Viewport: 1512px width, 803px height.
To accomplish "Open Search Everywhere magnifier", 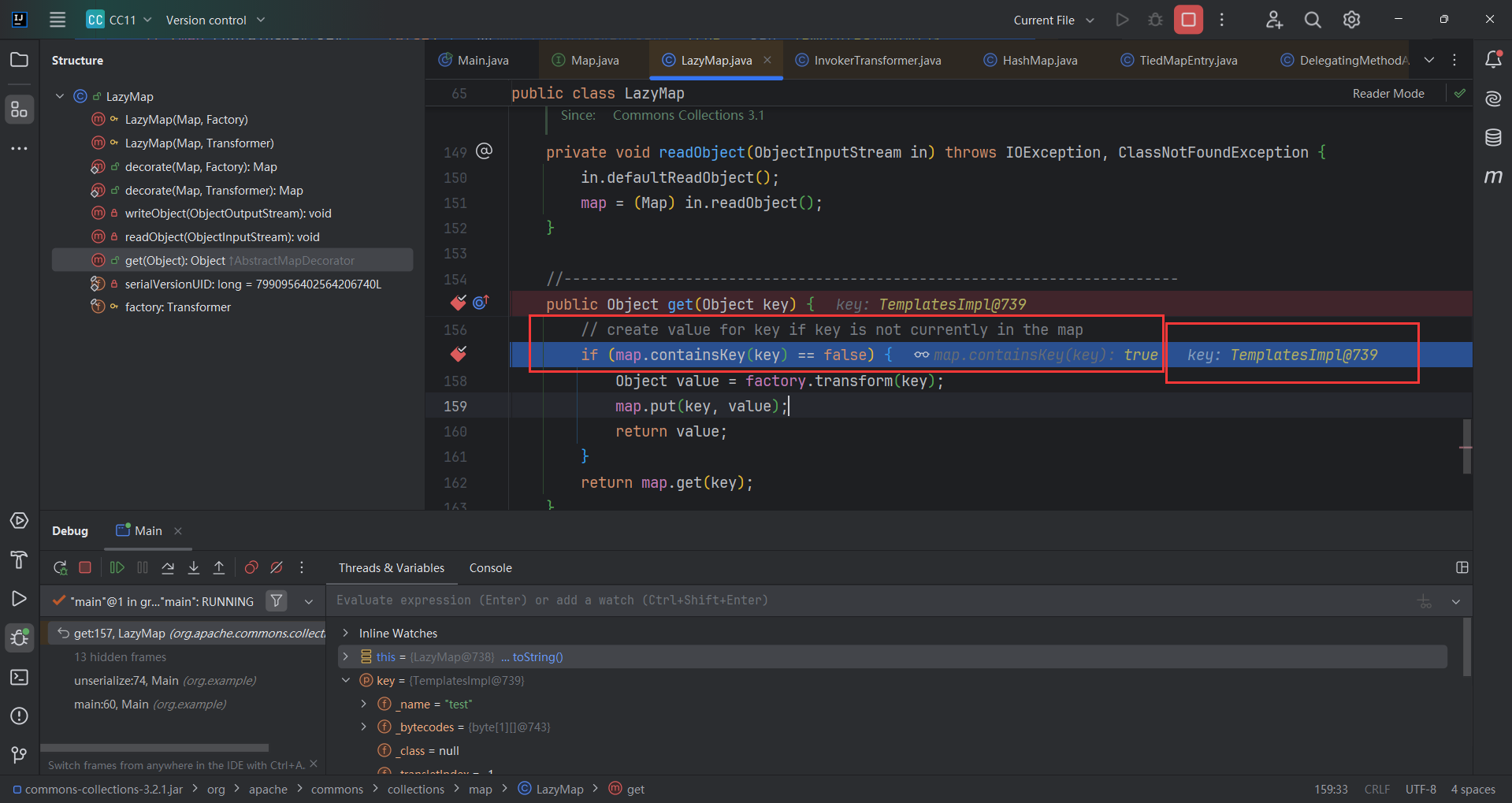I will point(1313,20).
